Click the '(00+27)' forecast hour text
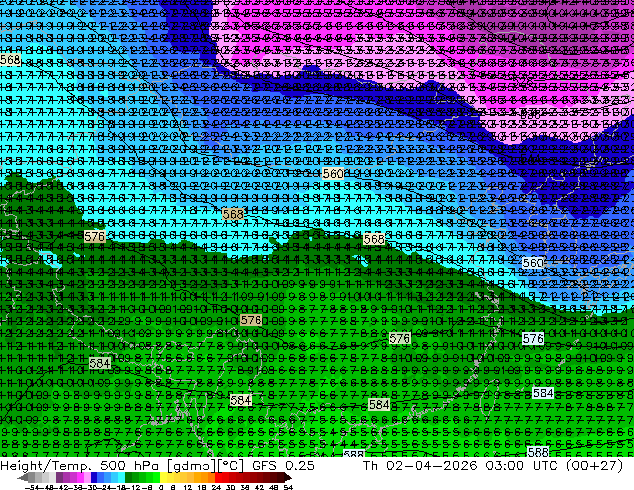Image resolution: width=634 pixels, height=490 pixels. point(595,466)
